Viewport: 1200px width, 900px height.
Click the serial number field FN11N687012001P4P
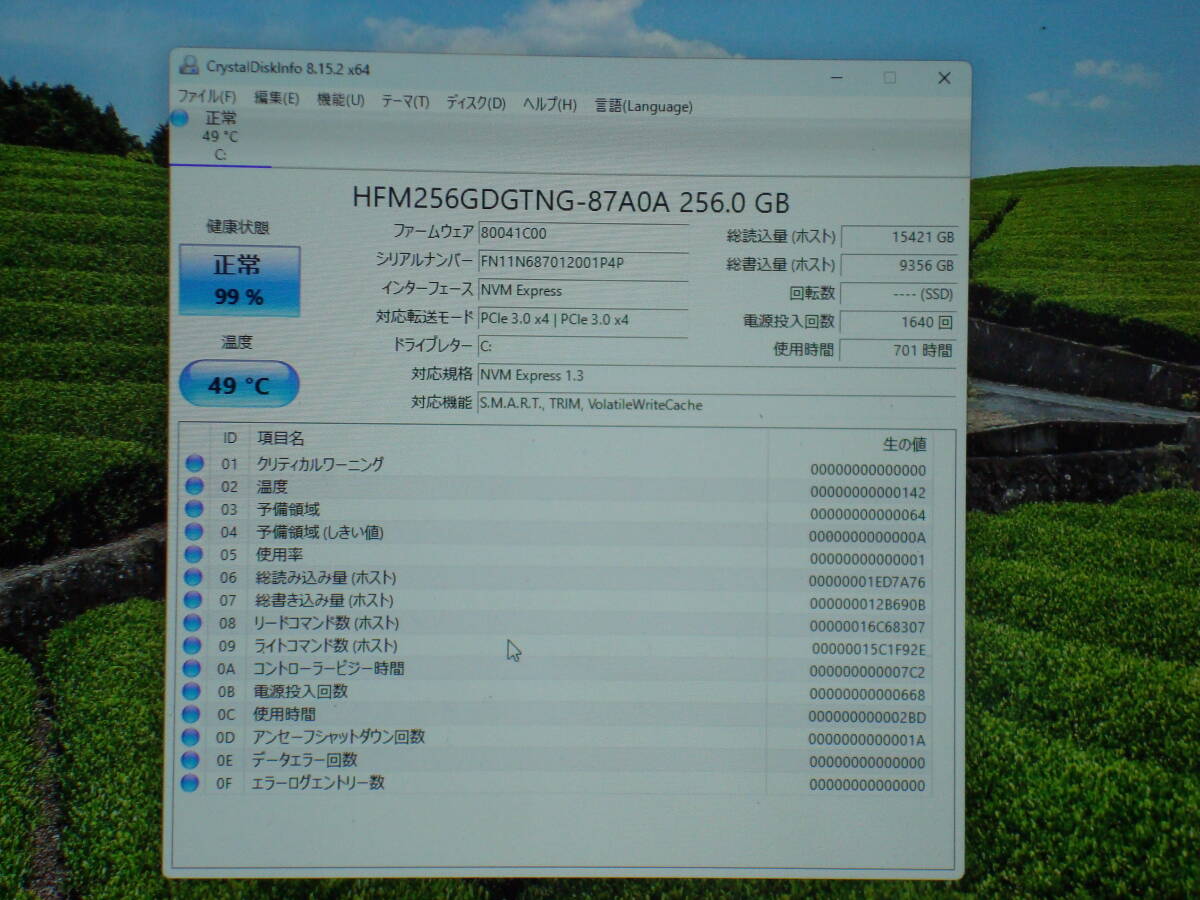583,262
